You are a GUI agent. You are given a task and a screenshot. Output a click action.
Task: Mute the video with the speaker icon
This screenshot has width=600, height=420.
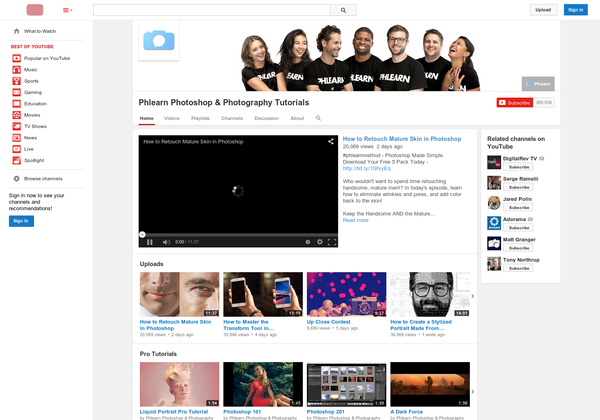pyautogui.click(x=166, y=242)
